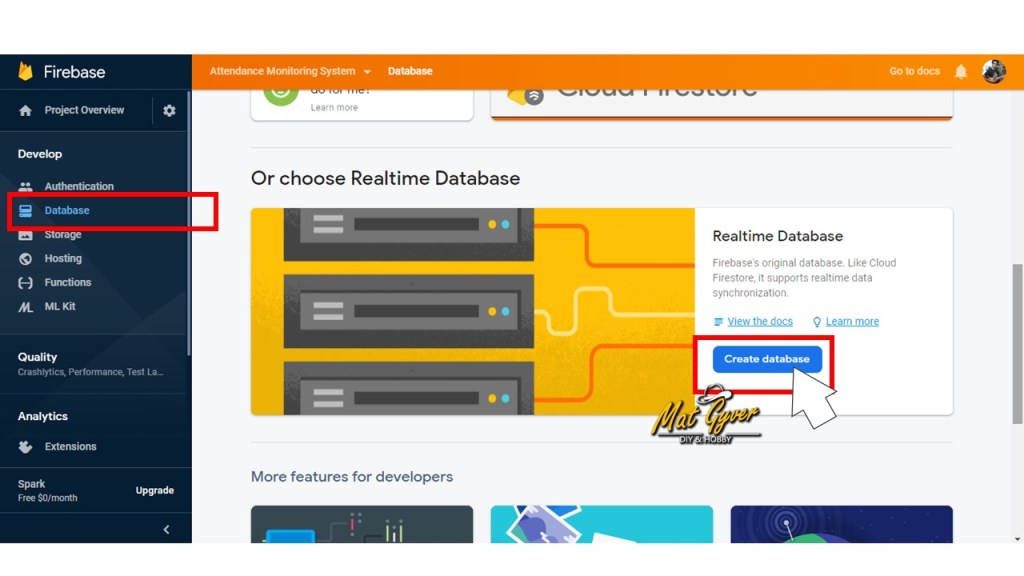Open the View the docs link
Viewport: 1024px width, 576px height.
(x=759, y=322)
